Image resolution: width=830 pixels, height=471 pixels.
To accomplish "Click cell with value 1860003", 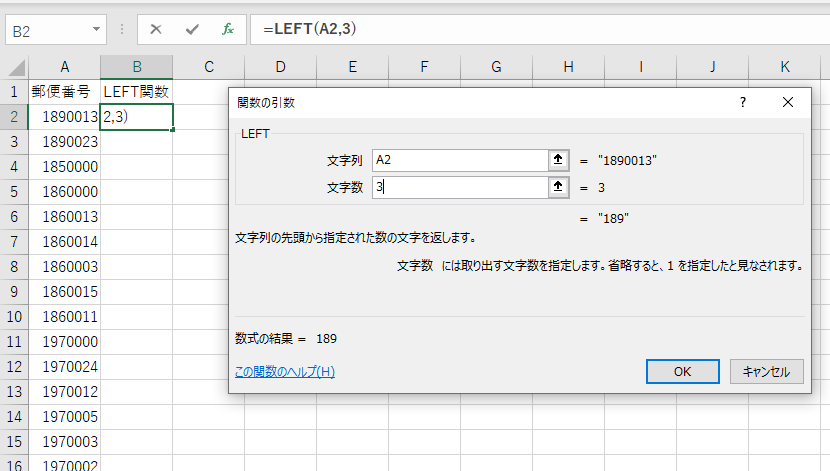I will click(x=65, y=267).
